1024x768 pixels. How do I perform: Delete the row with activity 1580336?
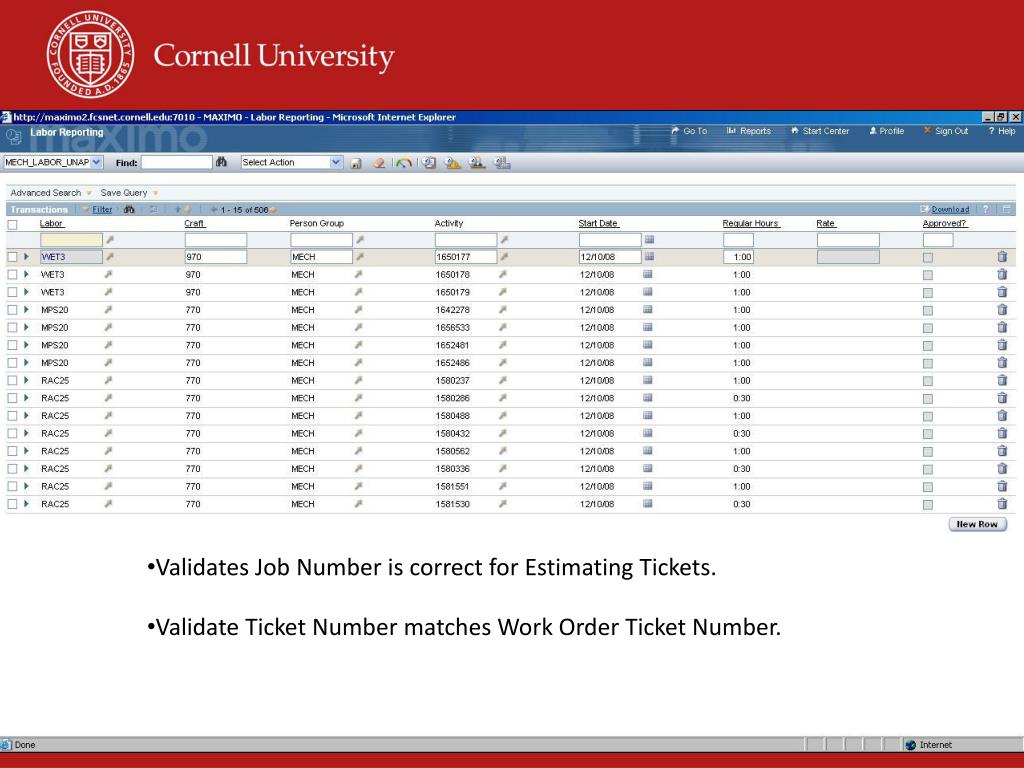pos(1002,468)
